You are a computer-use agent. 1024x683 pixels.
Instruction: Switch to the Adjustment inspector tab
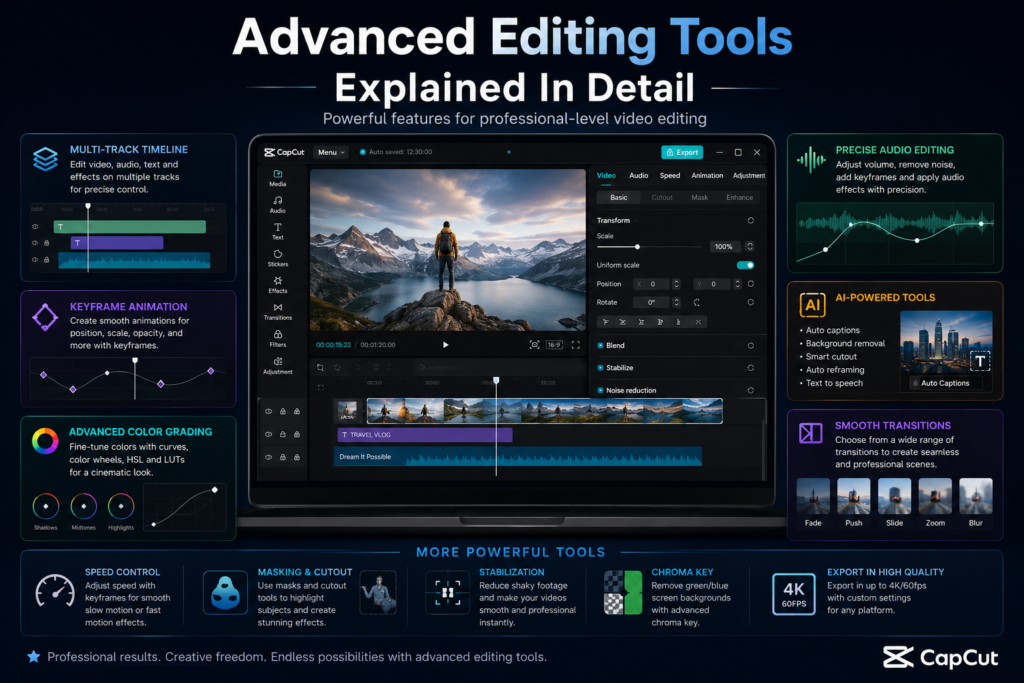(x=748, y=176)
